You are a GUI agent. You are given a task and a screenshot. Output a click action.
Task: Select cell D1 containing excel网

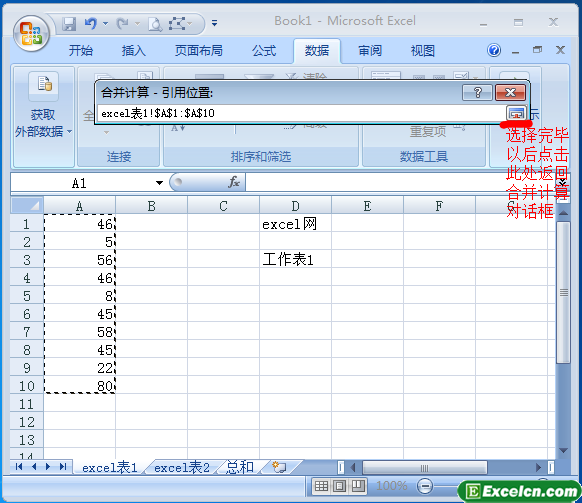[x=295, y=224]
